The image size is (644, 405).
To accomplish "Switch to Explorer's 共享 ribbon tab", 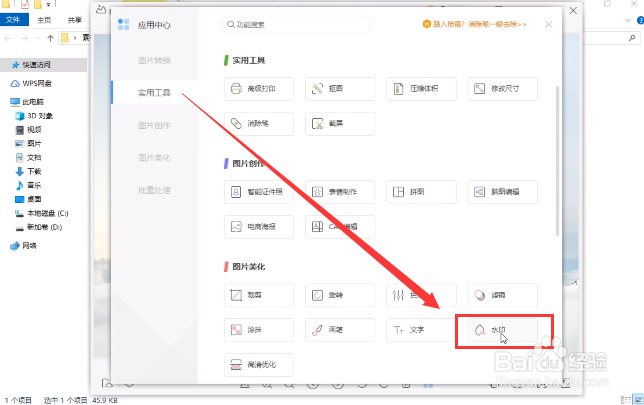I will 74,20.
